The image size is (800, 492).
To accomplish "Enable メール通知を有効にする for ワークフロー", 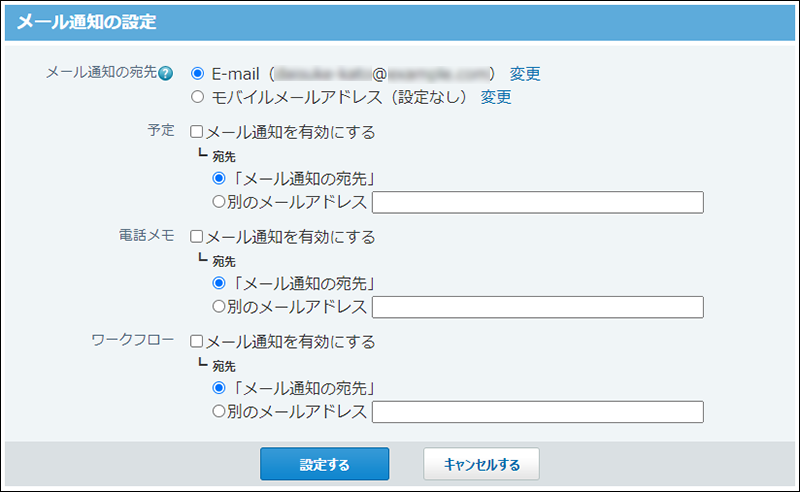I will [x=196, y=341].
